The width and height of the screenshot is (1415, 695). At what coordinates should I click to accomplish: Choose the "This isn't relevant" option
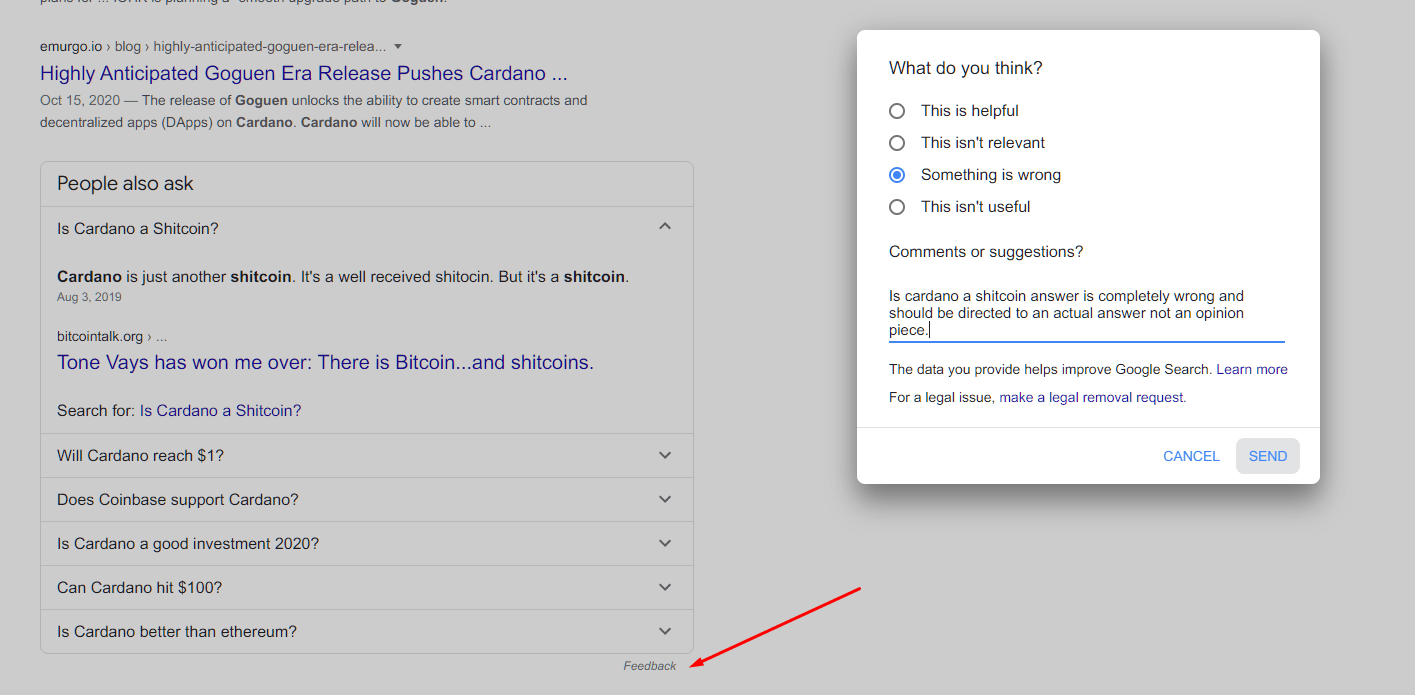click(897, 143)
